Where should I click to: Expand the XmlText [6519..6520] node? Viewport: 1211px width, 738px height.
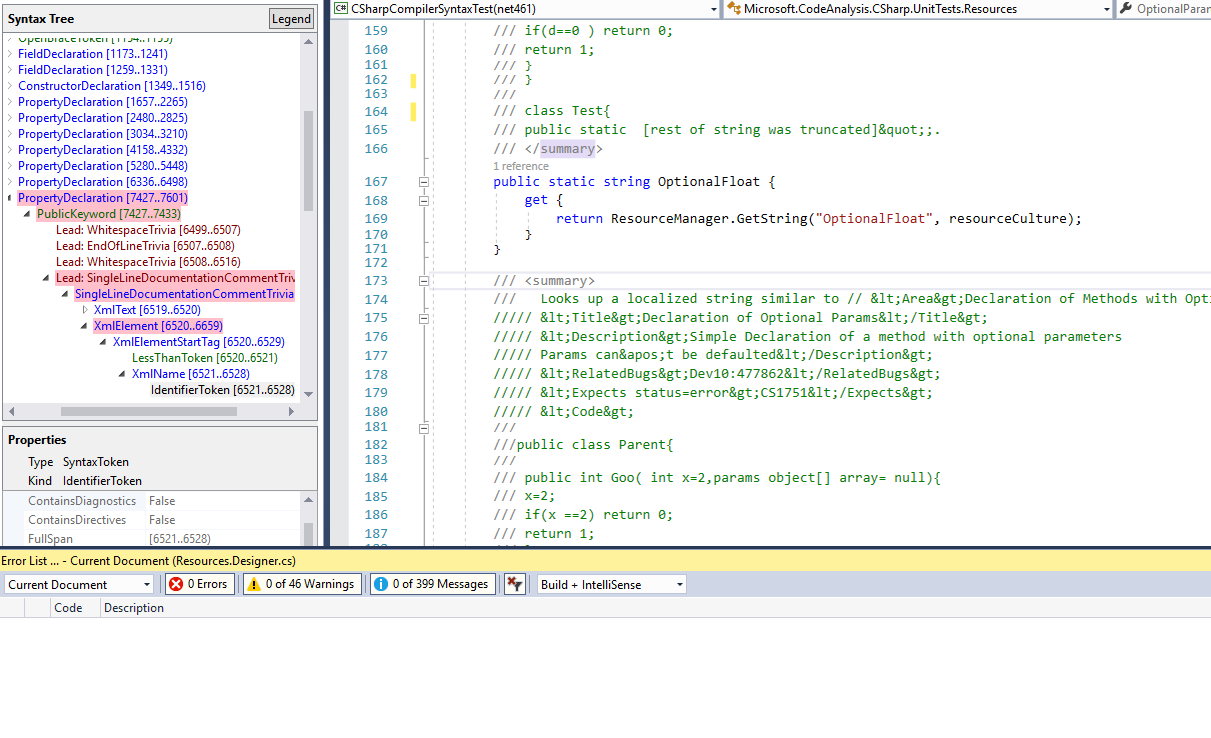pyautogui.click(x=83, y=310)
